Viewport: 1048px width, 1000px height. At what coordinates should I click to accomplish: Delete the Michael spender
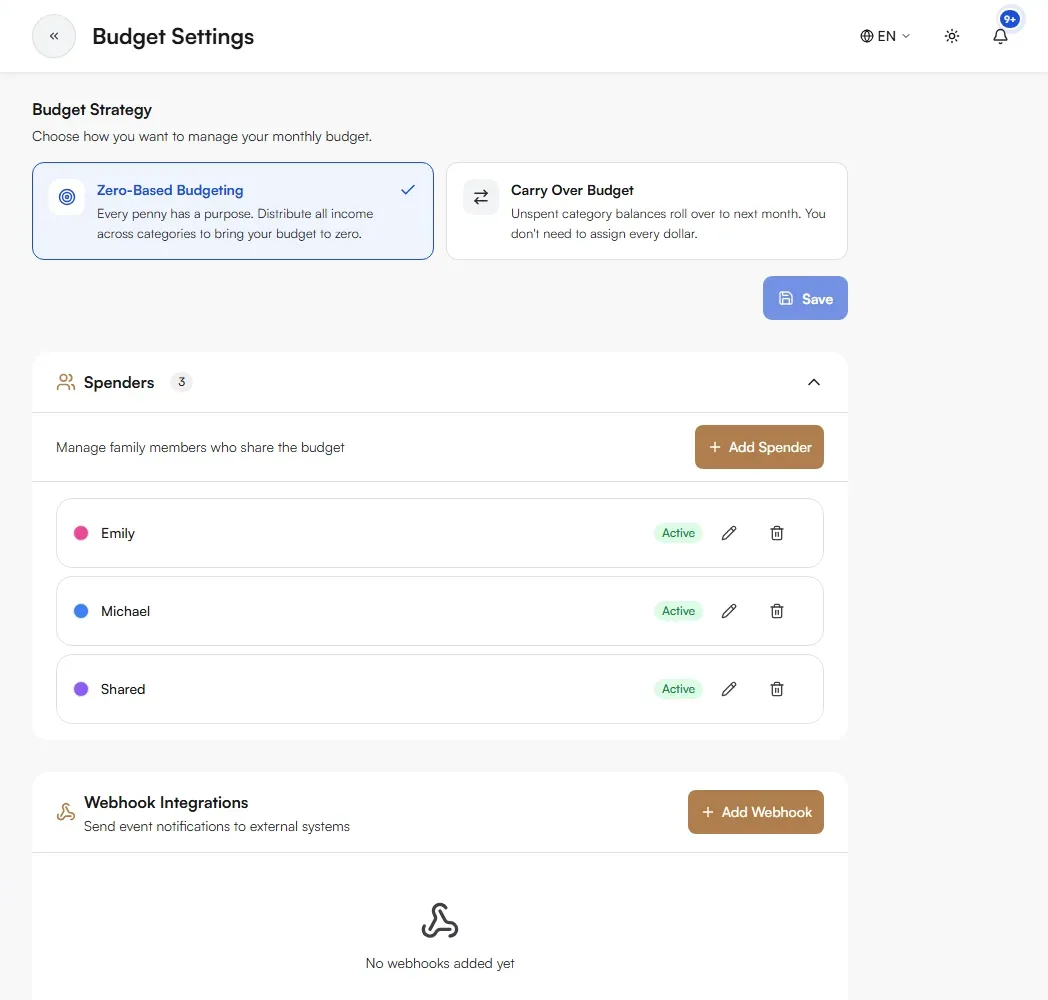pyautogui.click(x=777, y=611)
